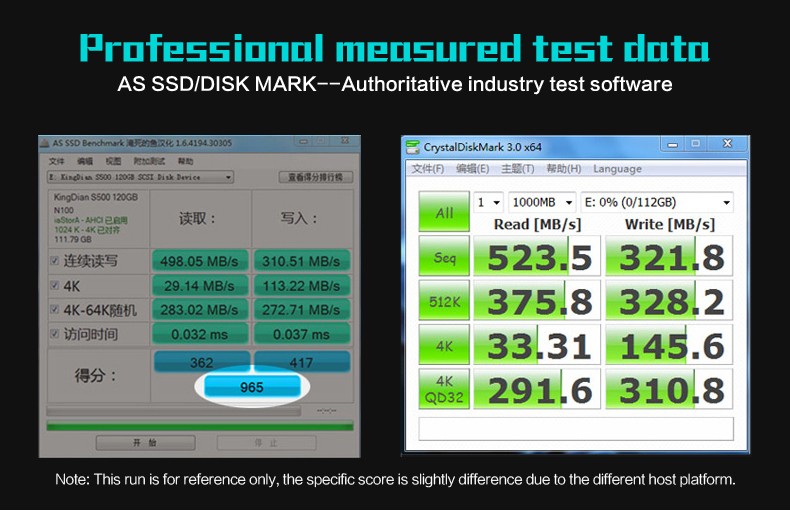Click the write score 417
The image size is (790, 513).
[x=301, y=362]
